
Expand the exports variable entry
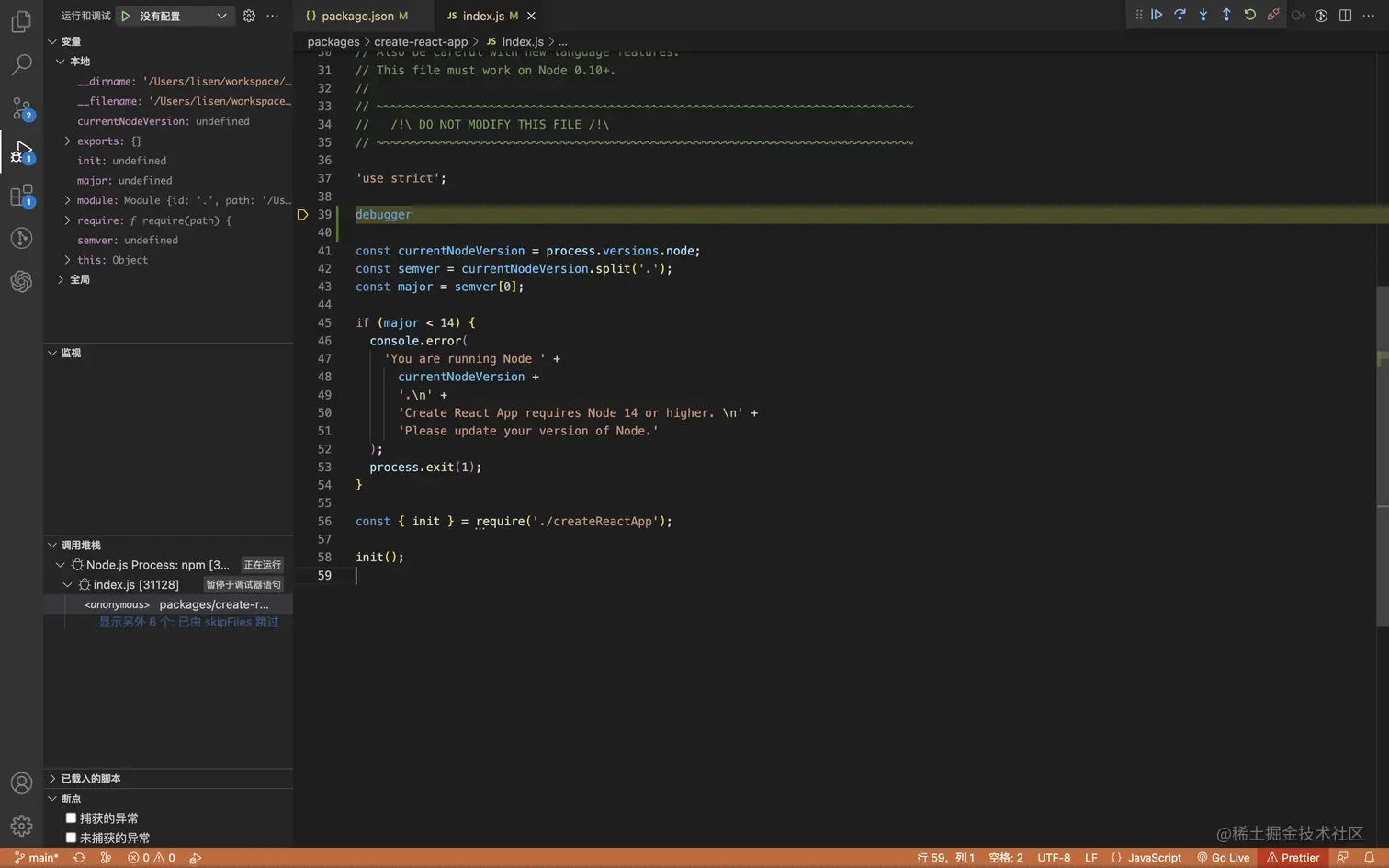[x=67, y=141]
